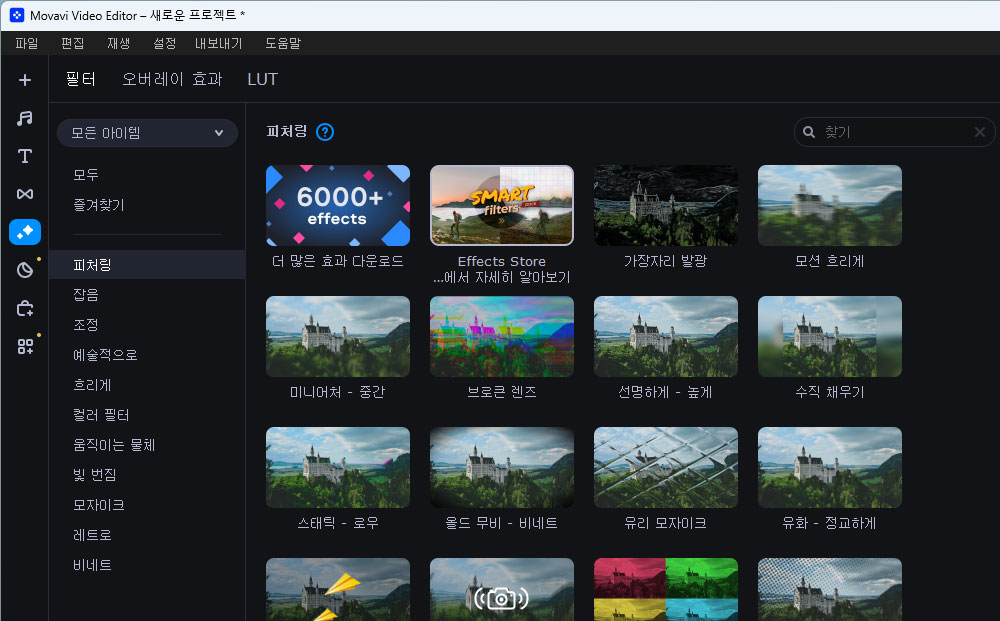Switch to the 필터 tab
This screenshot has width=1000, height=621.
point(81,79)
